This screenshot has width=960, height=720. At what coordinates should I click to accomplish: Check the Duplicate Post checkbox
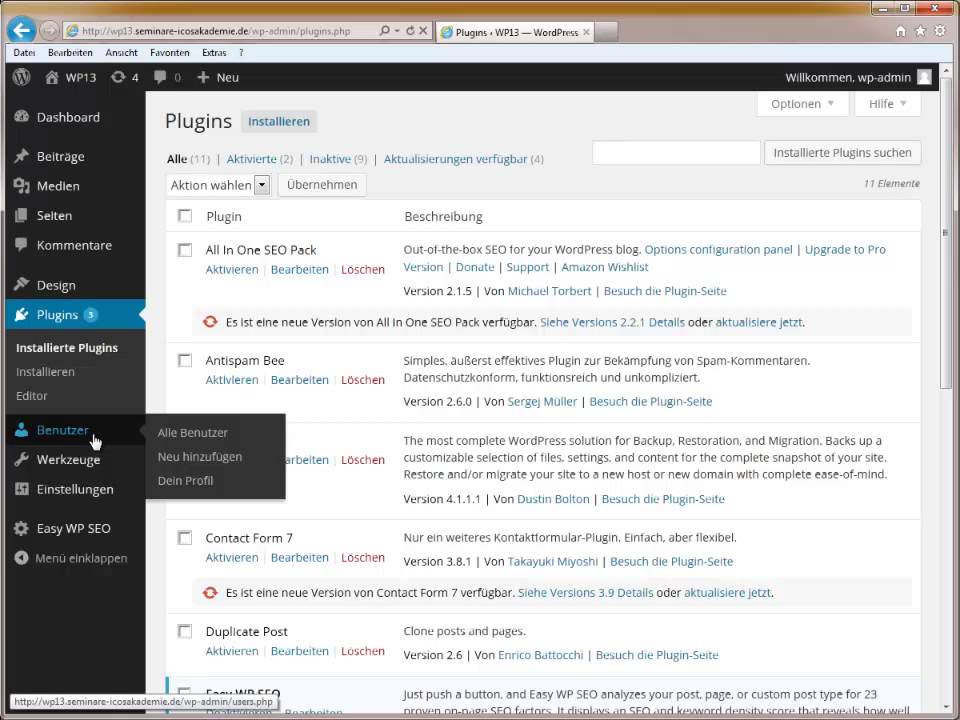pyautogui.click(x=184, y=631)
